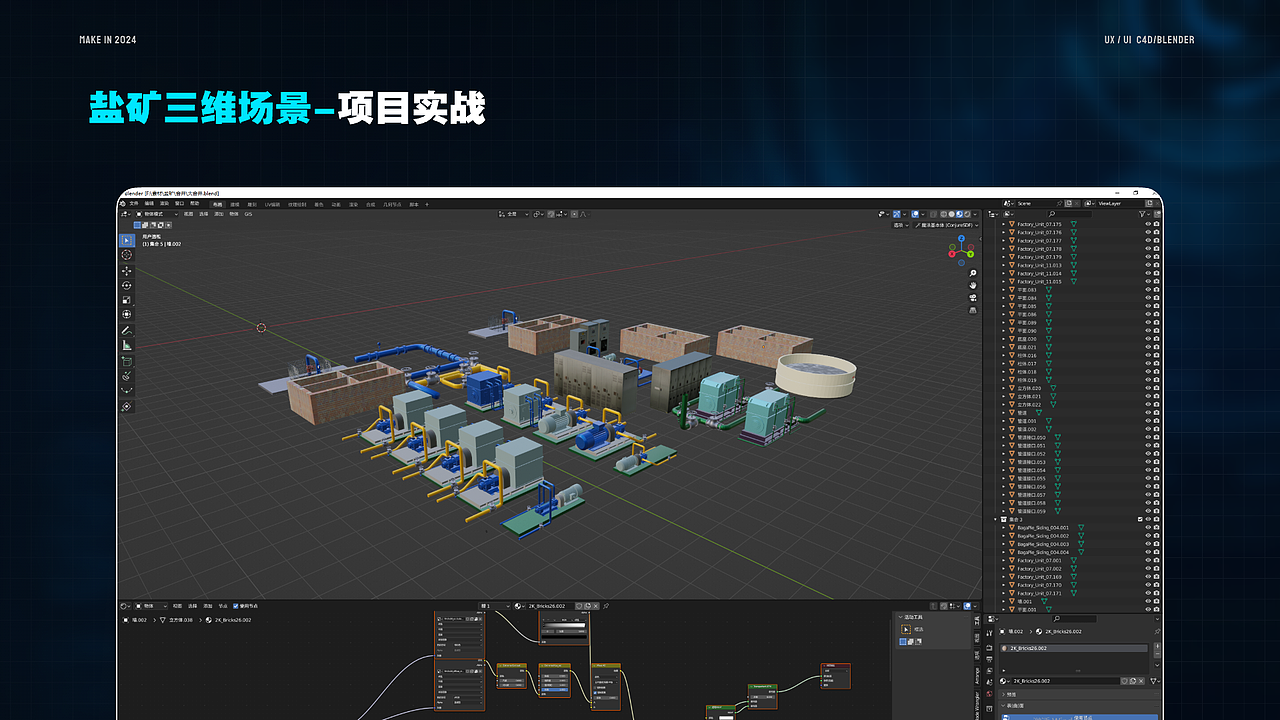
Task: Click the green mesh data icon of 平面.083
Action: point(1049,290)
